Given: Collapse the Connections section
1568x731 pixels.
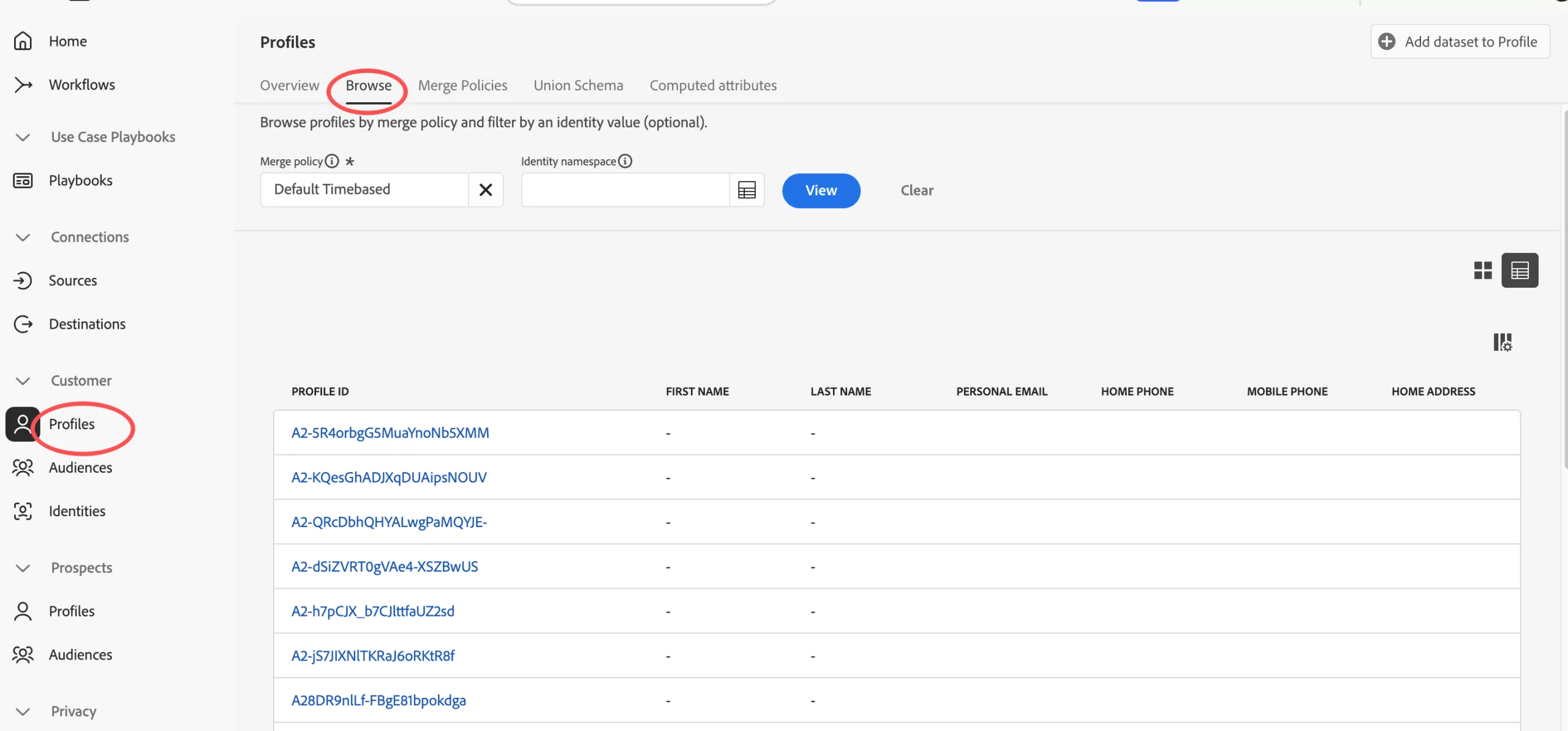Looking at the screenshot, I should pyautogui.click(x=23, y=237).
